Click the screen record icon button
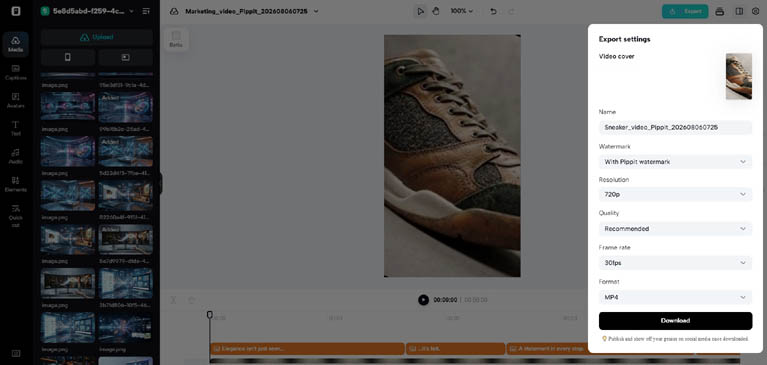Image resolution: width=767 pixels, height=365 pixels. coord(126,57)
